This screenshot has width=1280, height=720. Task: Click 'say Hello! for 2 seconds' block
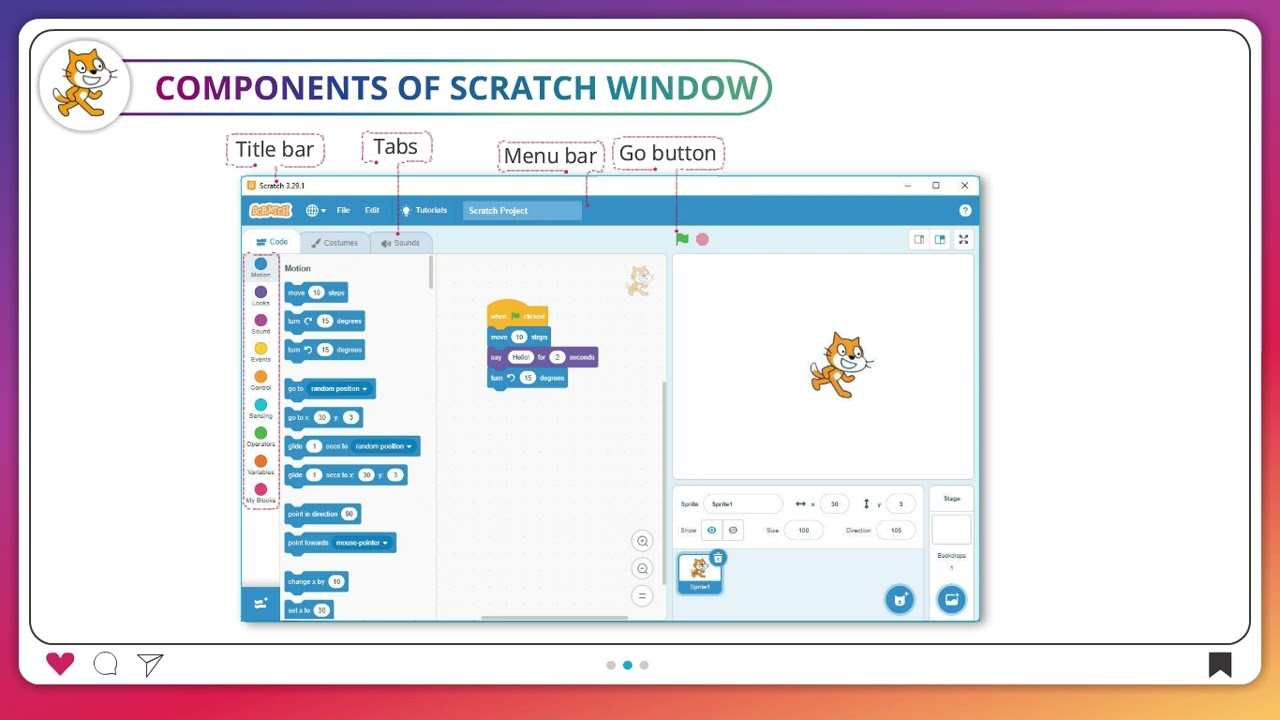click(x=543, y=357)
